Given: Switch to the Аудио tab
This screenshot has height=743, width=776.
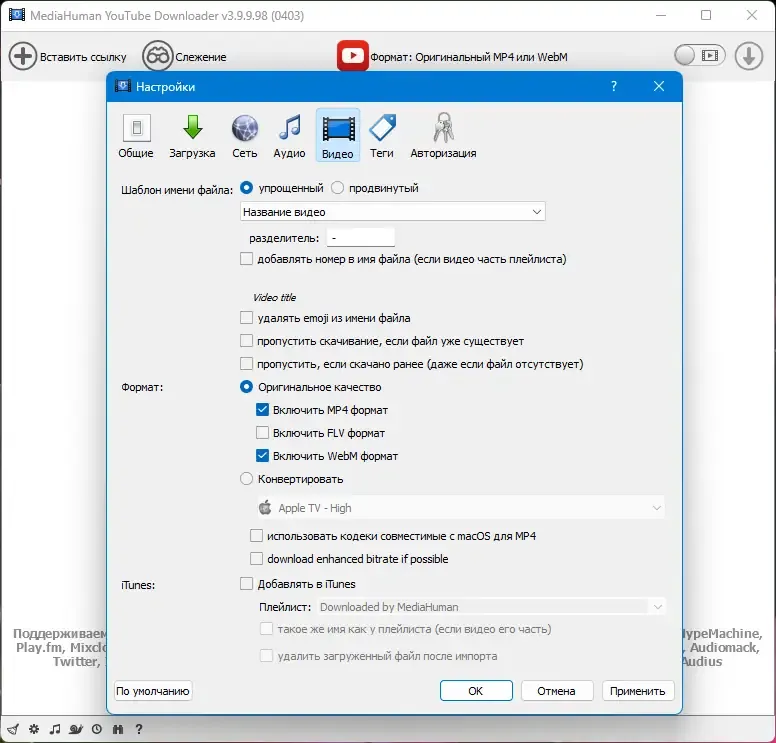Looking at the screenshot, I should point(290,135).
